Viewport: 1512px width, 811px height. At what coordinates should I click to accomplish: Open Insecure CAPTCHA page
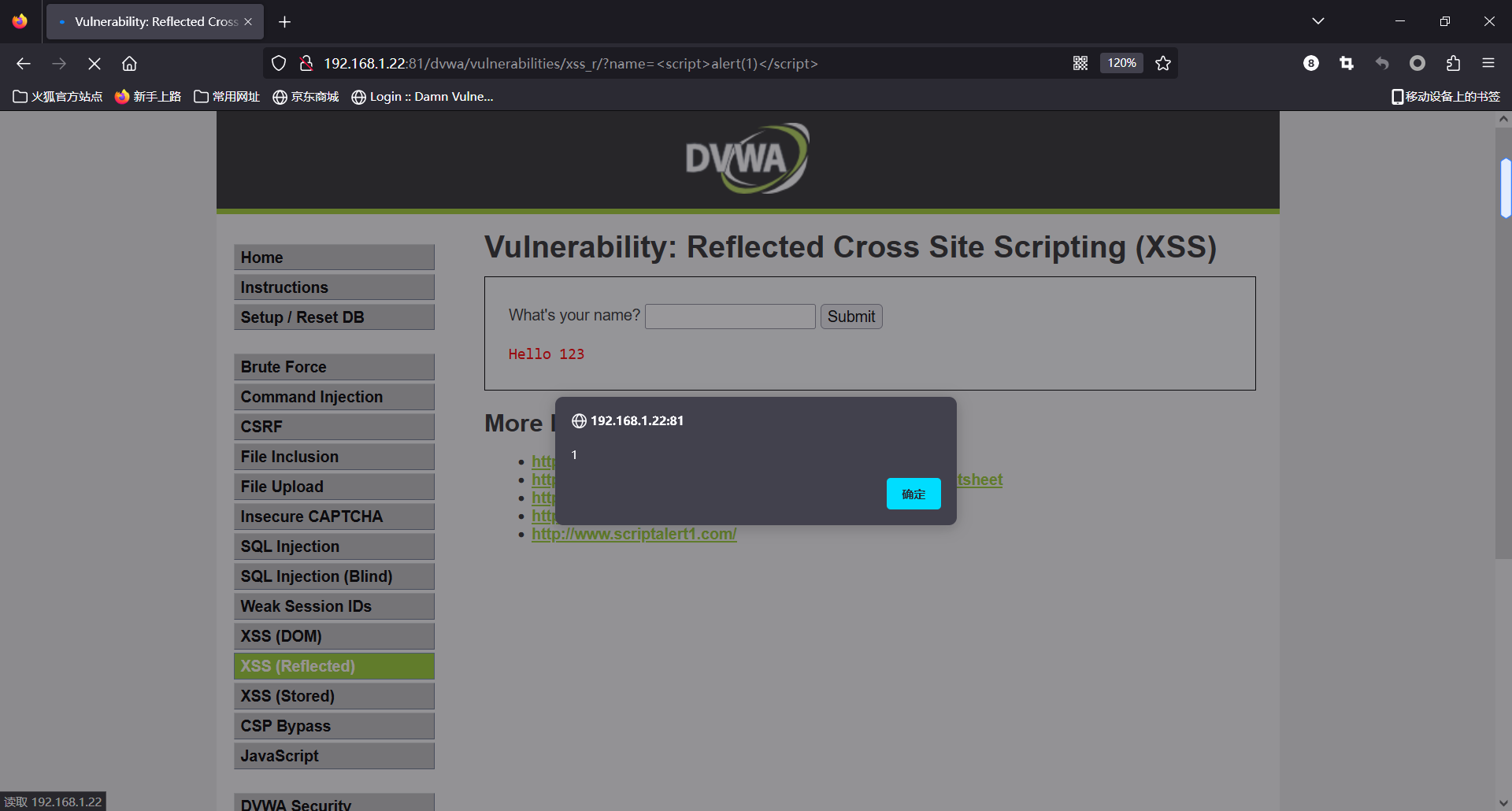click(334, 517)
